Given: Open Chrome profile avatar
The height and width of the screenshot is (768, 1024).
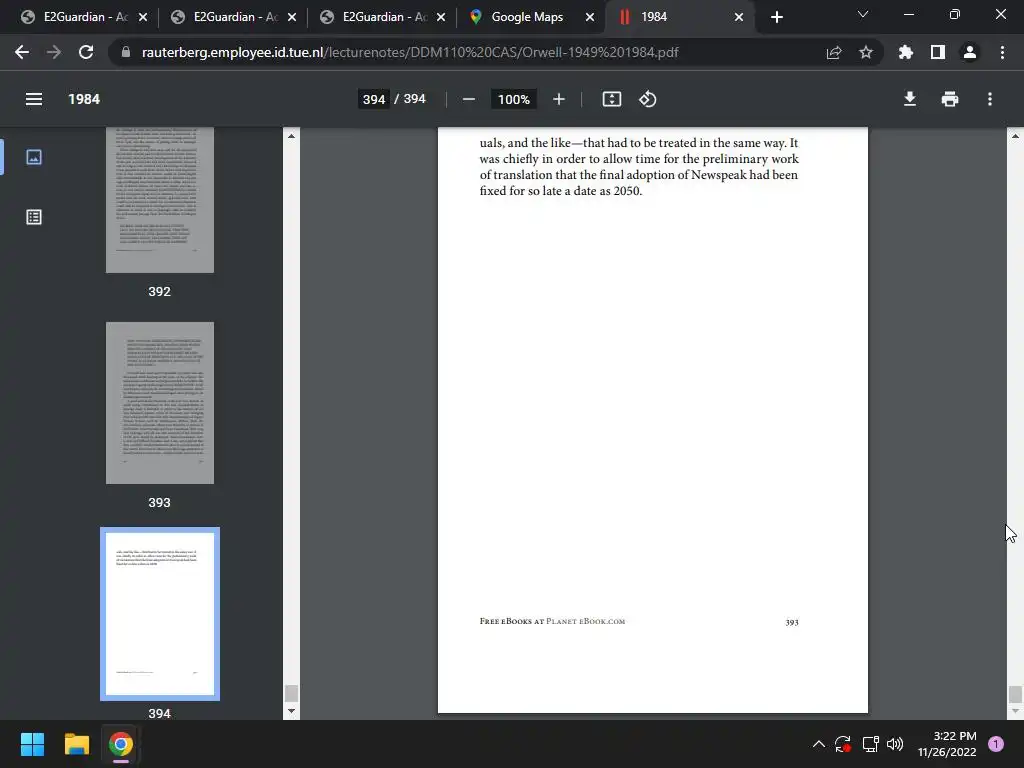Looking at the screenshot, I should [970, 52].
